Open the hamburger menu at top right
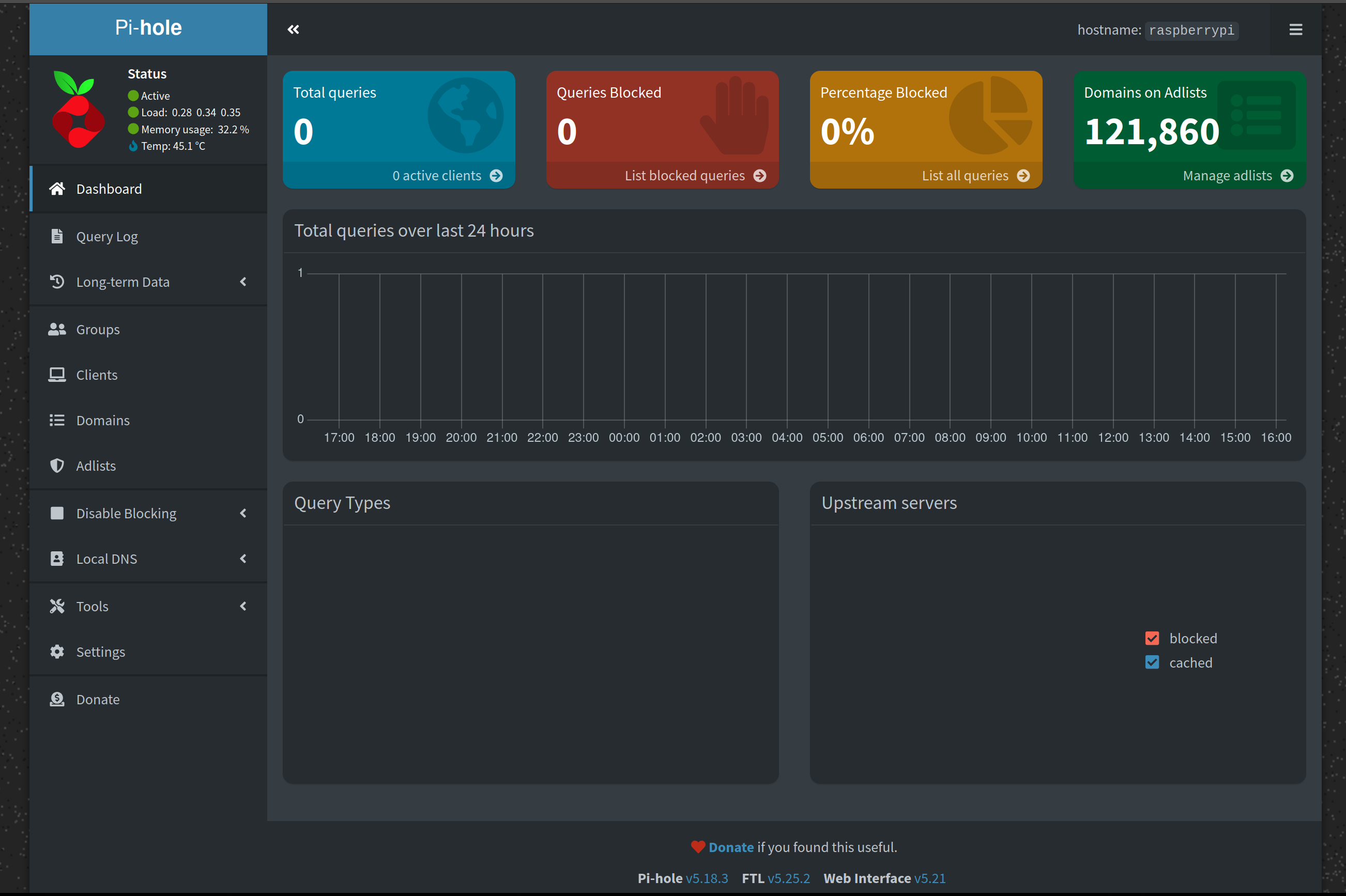1346x896 pixels. (1295, 29)
